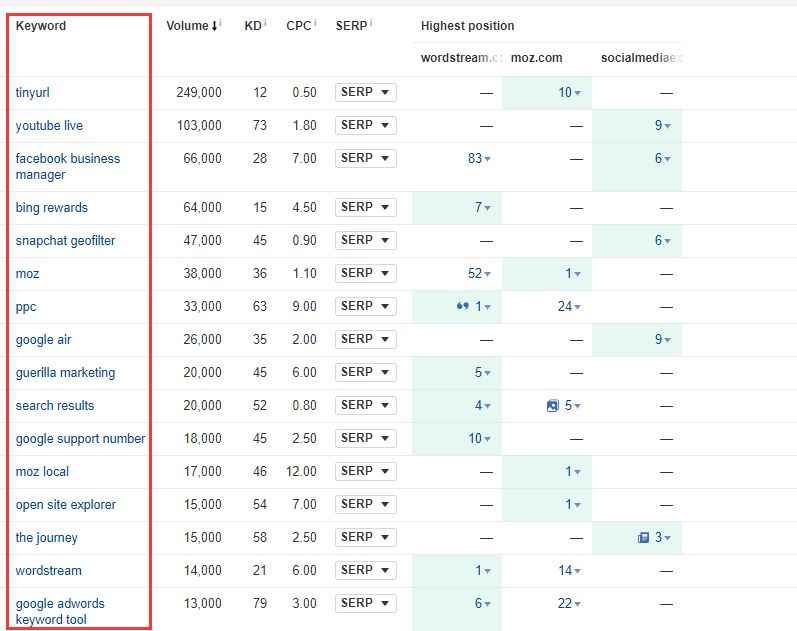The height and width of the screenshot is (631, 797).
Task: Click the wordstream column header
Action: (462, 58)
